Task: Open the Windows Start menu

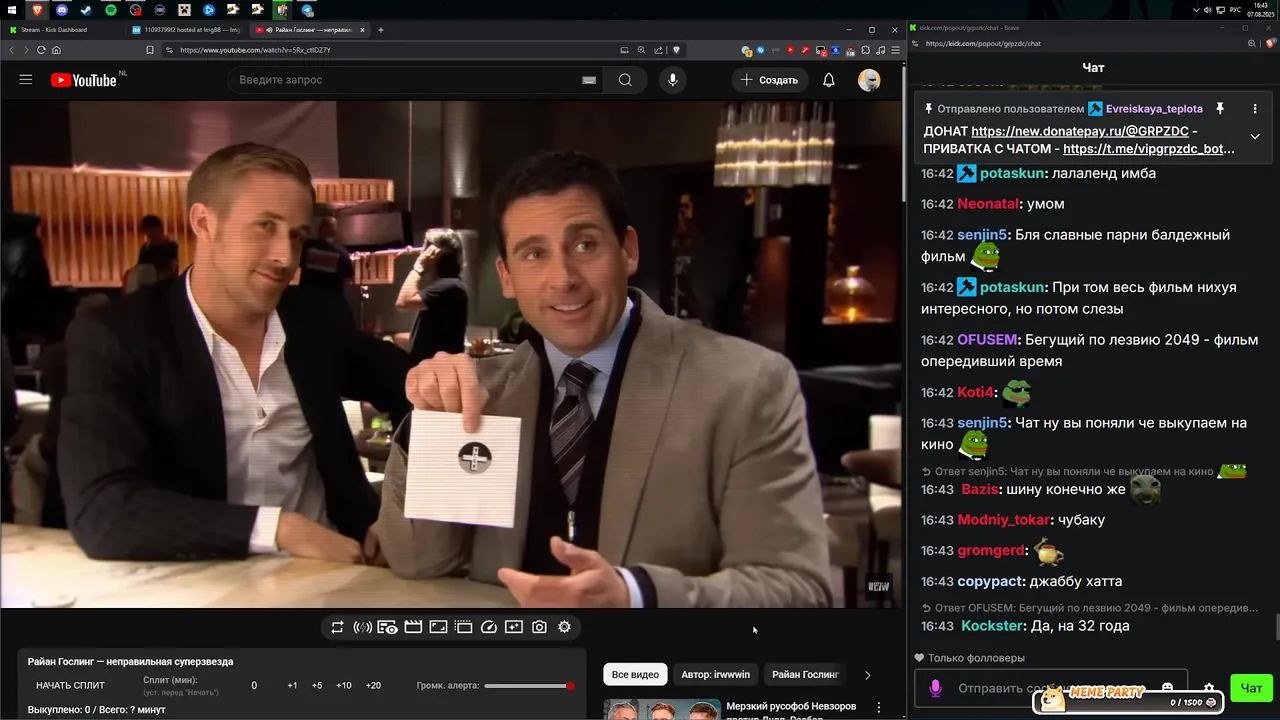Action: (11, 9)
